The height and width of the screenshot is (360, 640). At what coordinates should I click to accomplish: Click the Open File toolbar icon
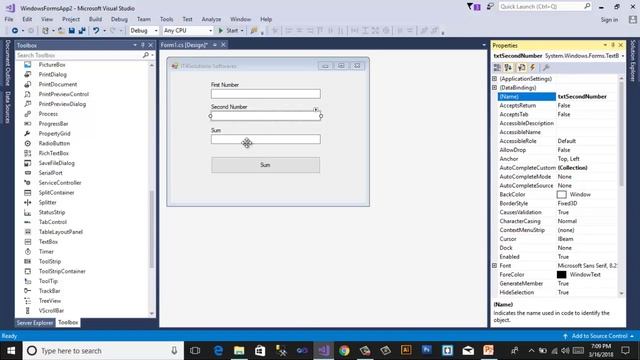pyautogui.click(x=61, y=31)
